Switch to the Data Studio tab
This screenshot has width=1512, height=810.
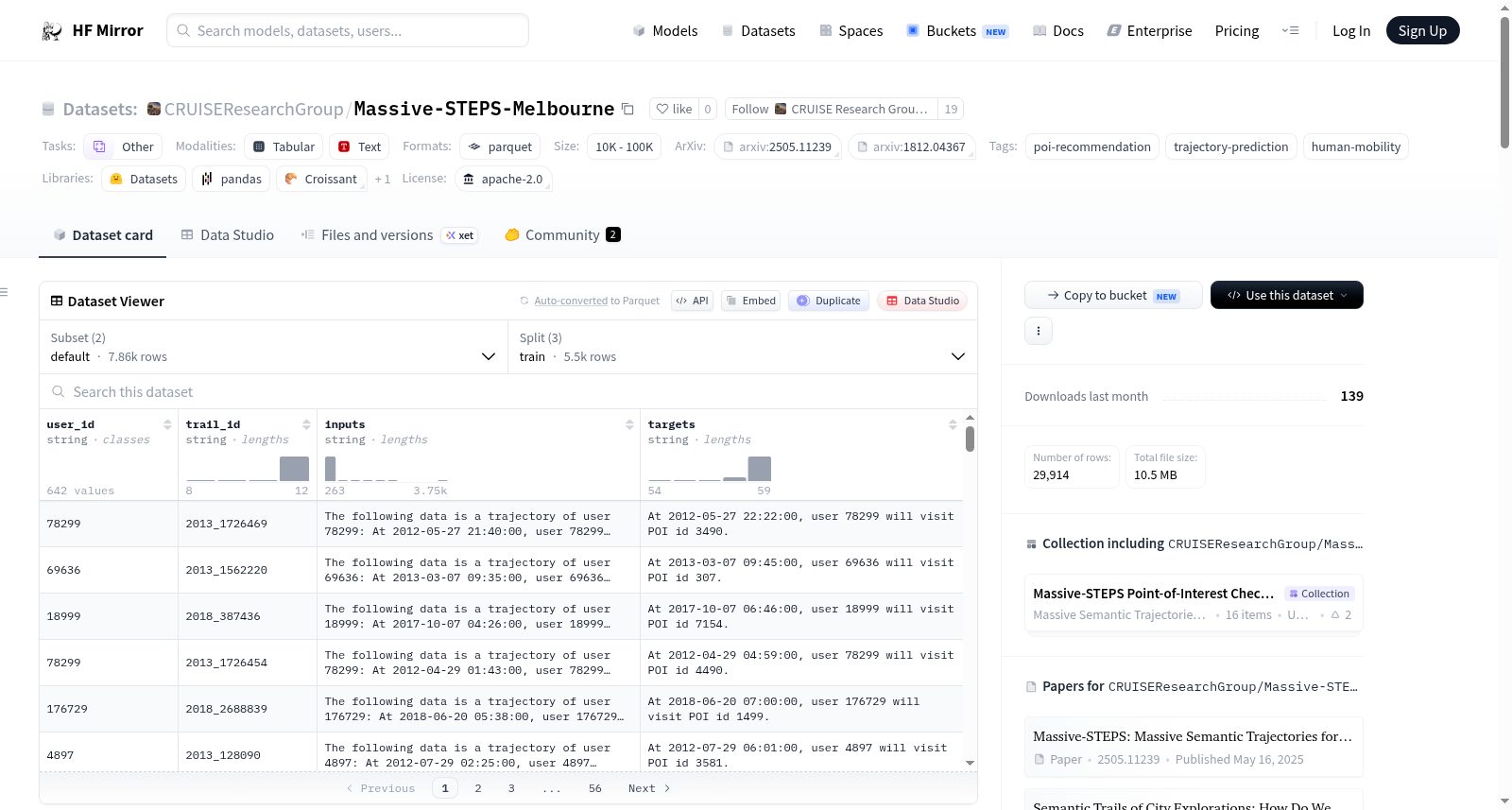(x=228, y=235)
